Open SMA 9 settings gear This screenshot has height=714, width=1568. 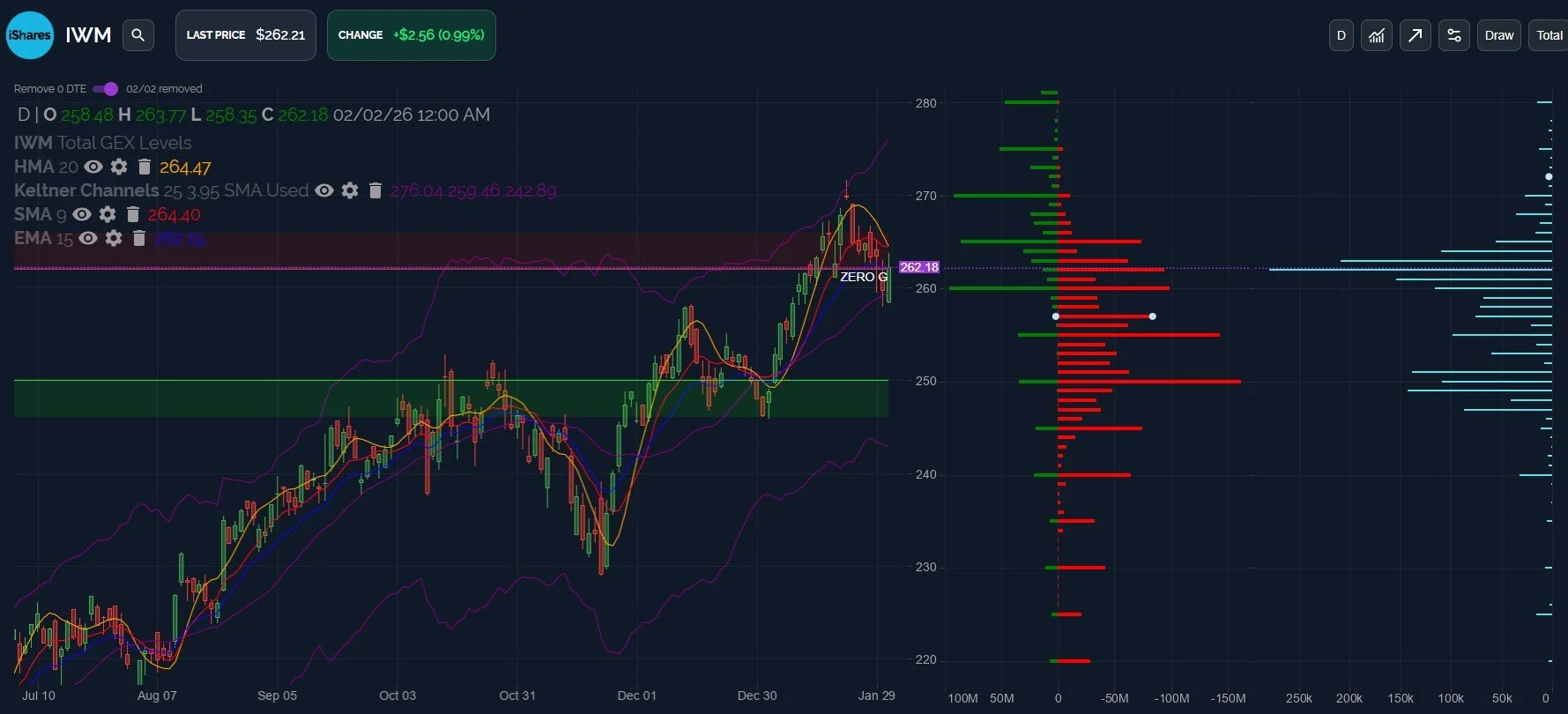coord(108,214)
